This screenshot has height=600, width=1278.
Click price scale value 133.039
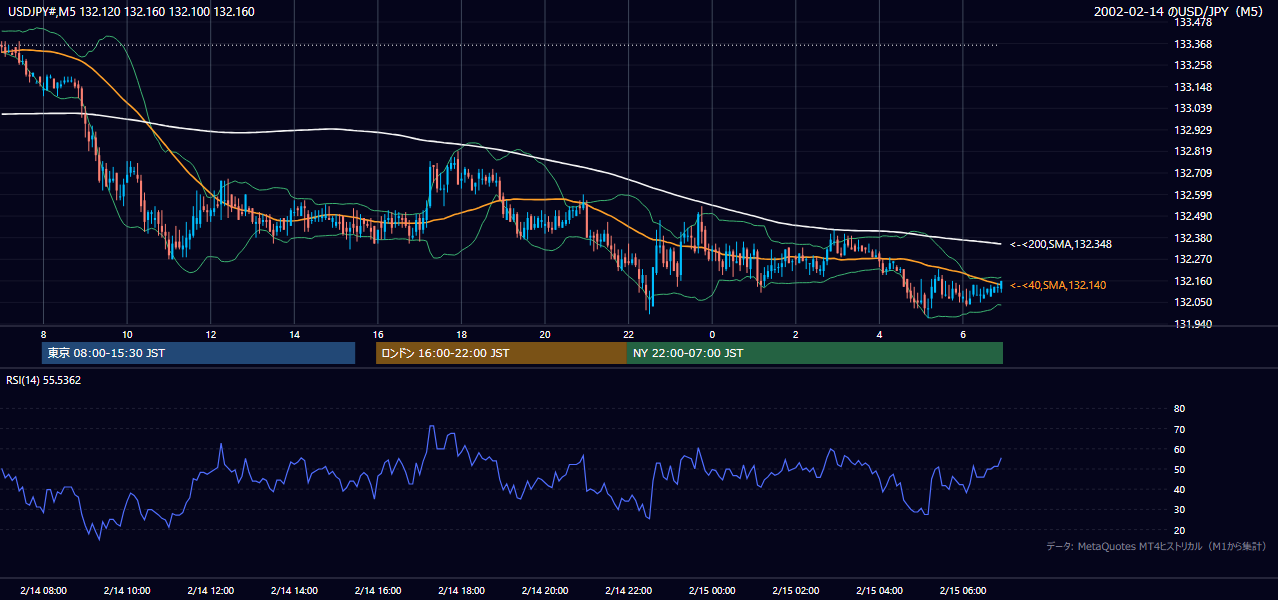click(1193, 108)
